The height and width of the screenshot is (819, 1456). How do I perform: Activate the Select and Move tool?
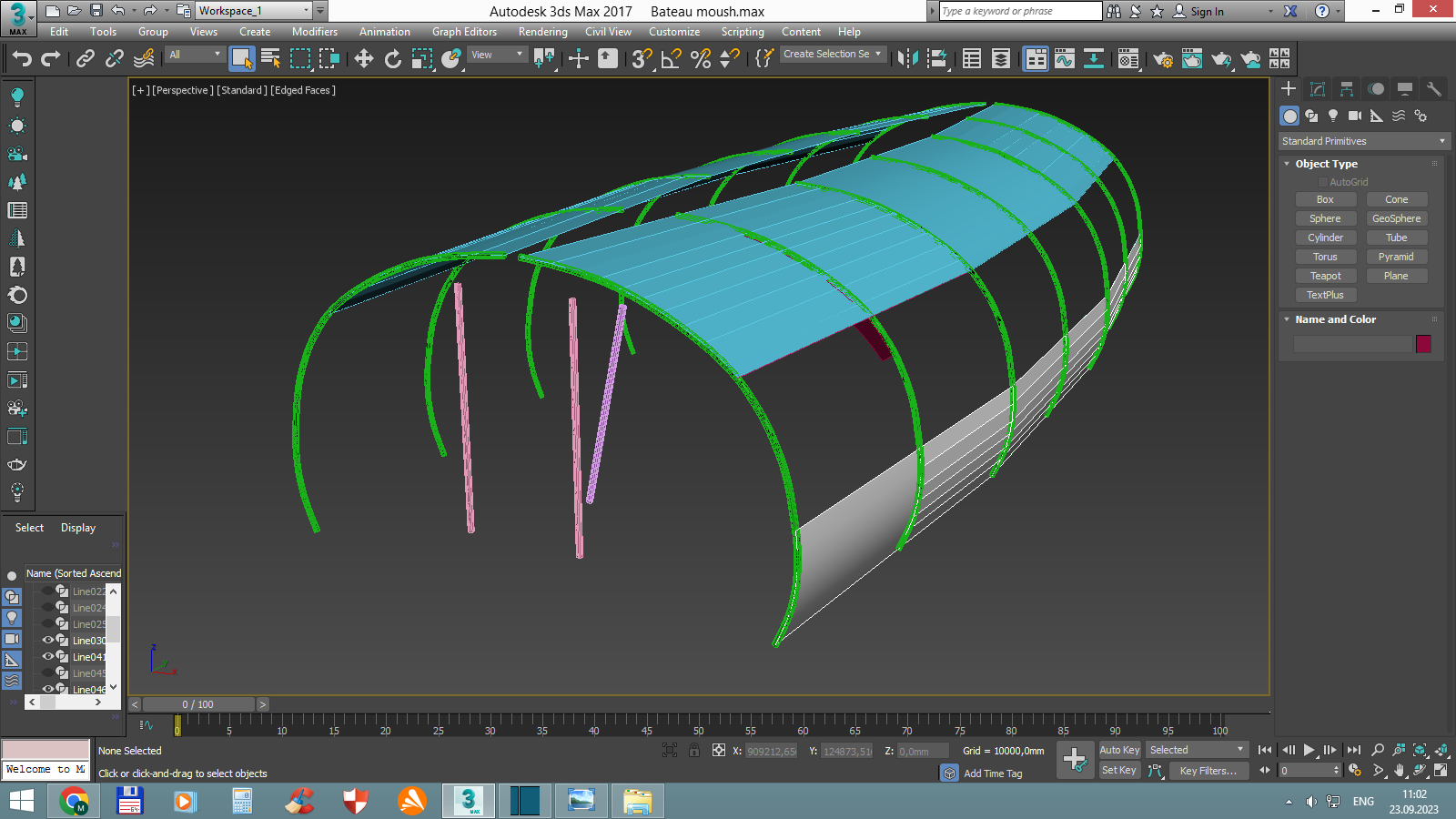pyautogui.click(x=363, y=59)
